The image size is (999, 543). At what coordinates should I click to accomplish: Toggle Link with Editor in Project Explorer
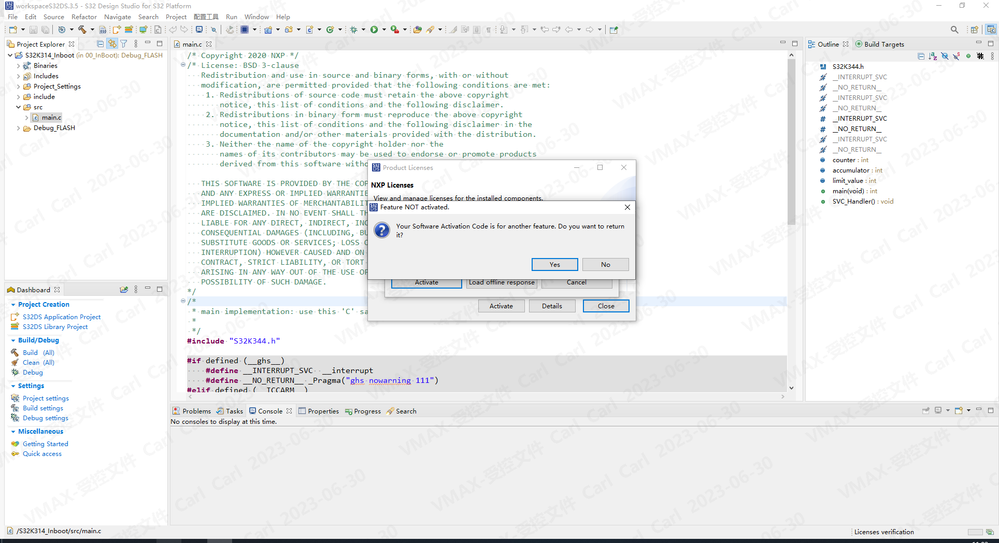[x=112, y=44]
